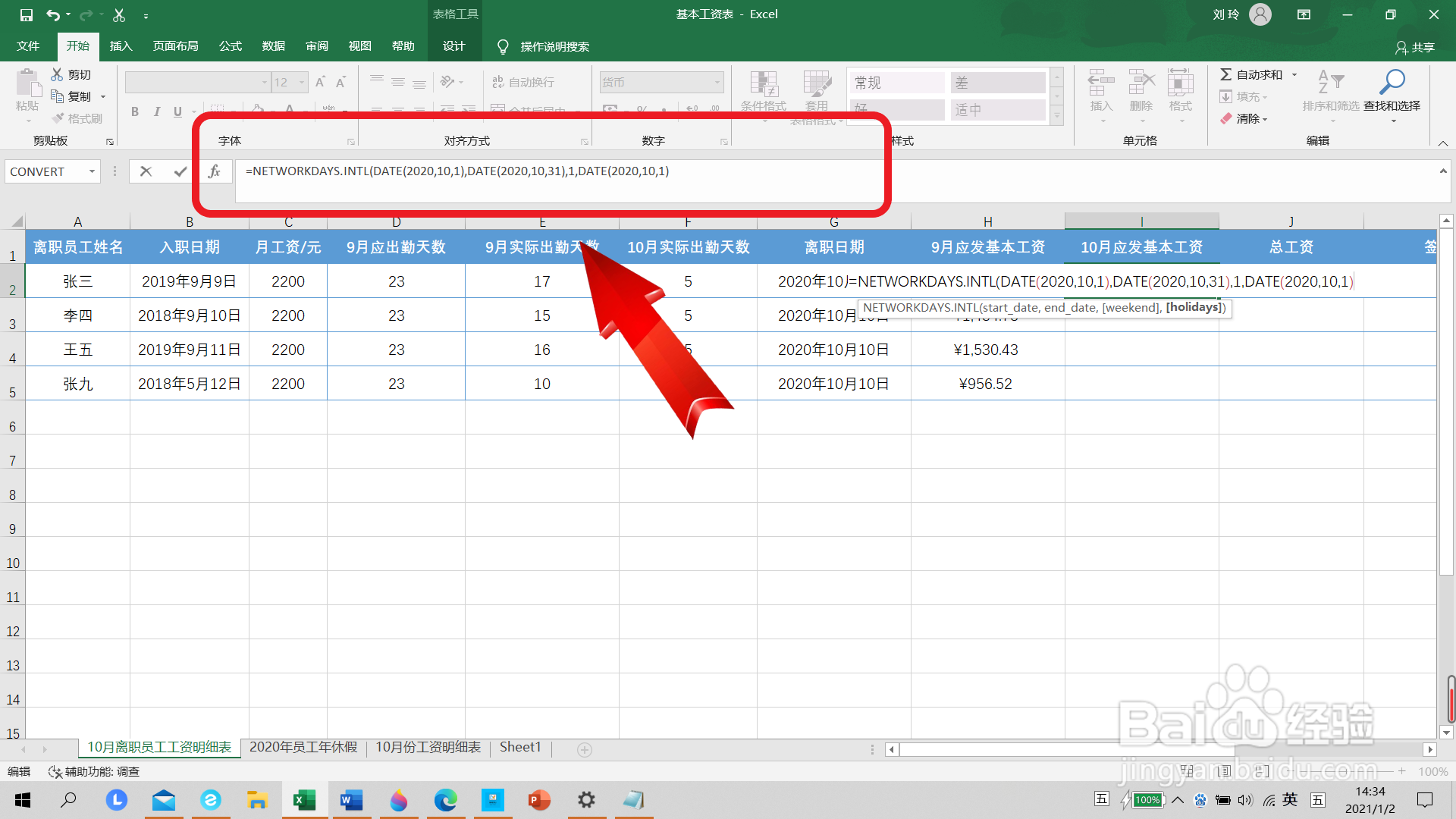
Task: Click the Undo arrow icon
Action: tap(52, 14)
